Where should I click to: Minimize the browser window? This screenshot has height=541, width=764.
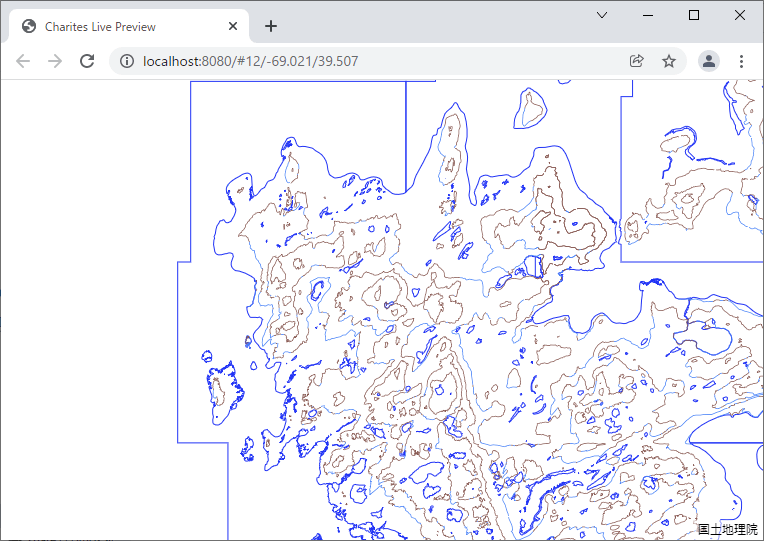(x=648, y=15)
